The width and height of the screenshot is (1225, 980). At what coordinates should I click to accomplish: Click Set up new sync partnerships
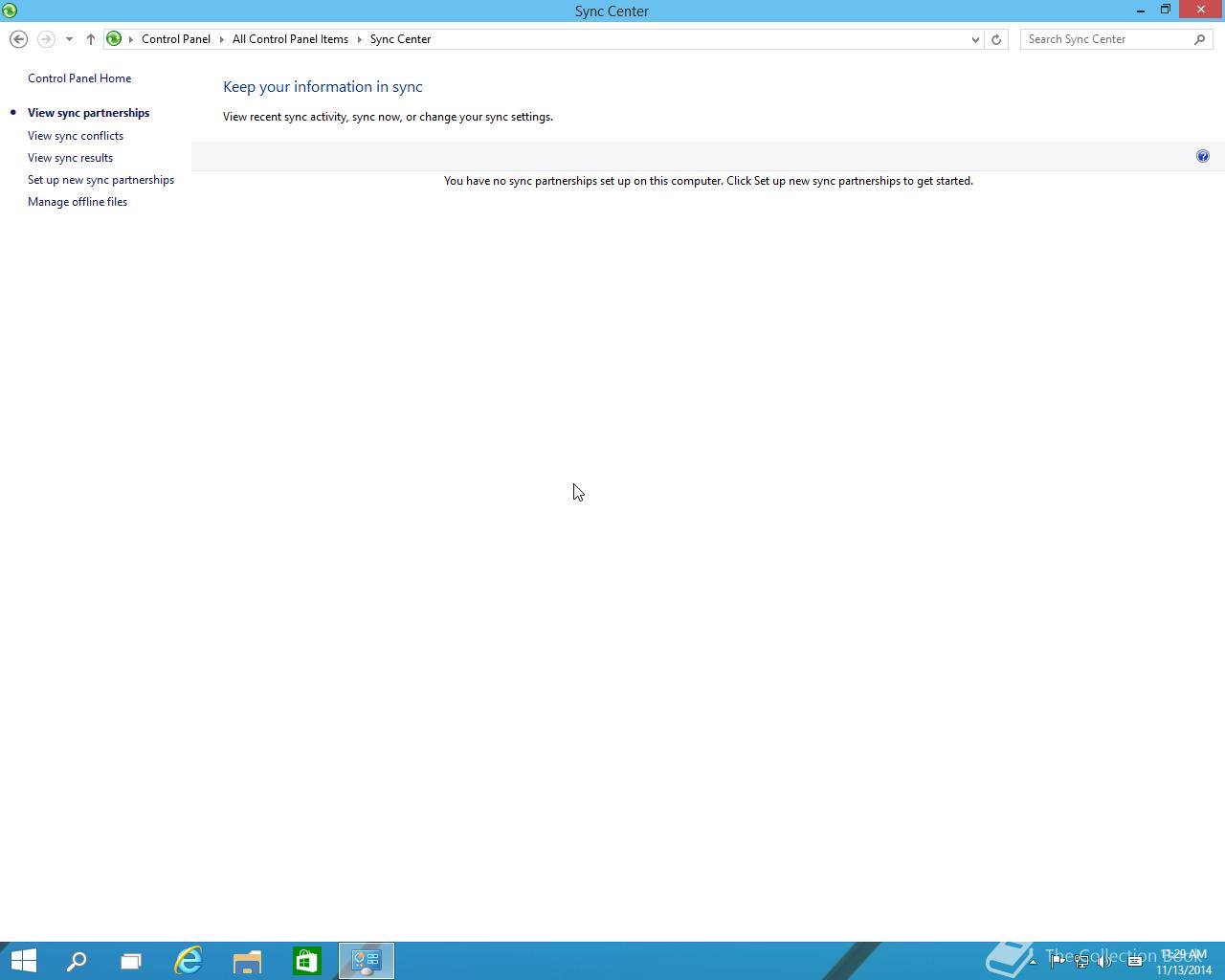point(100,180)
